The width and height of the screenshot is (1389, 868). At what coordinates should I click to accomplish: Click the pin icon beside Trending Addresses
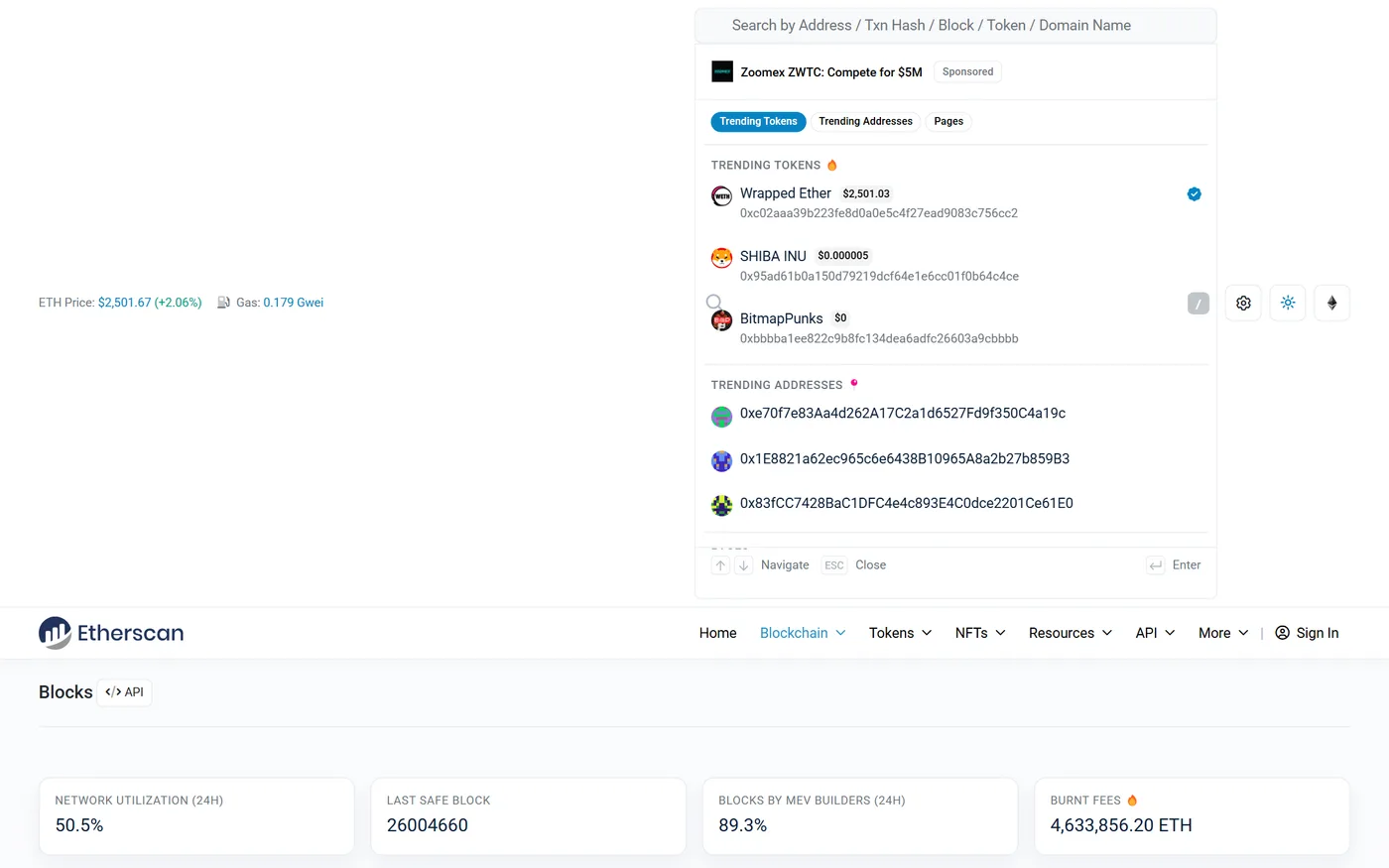854,383
